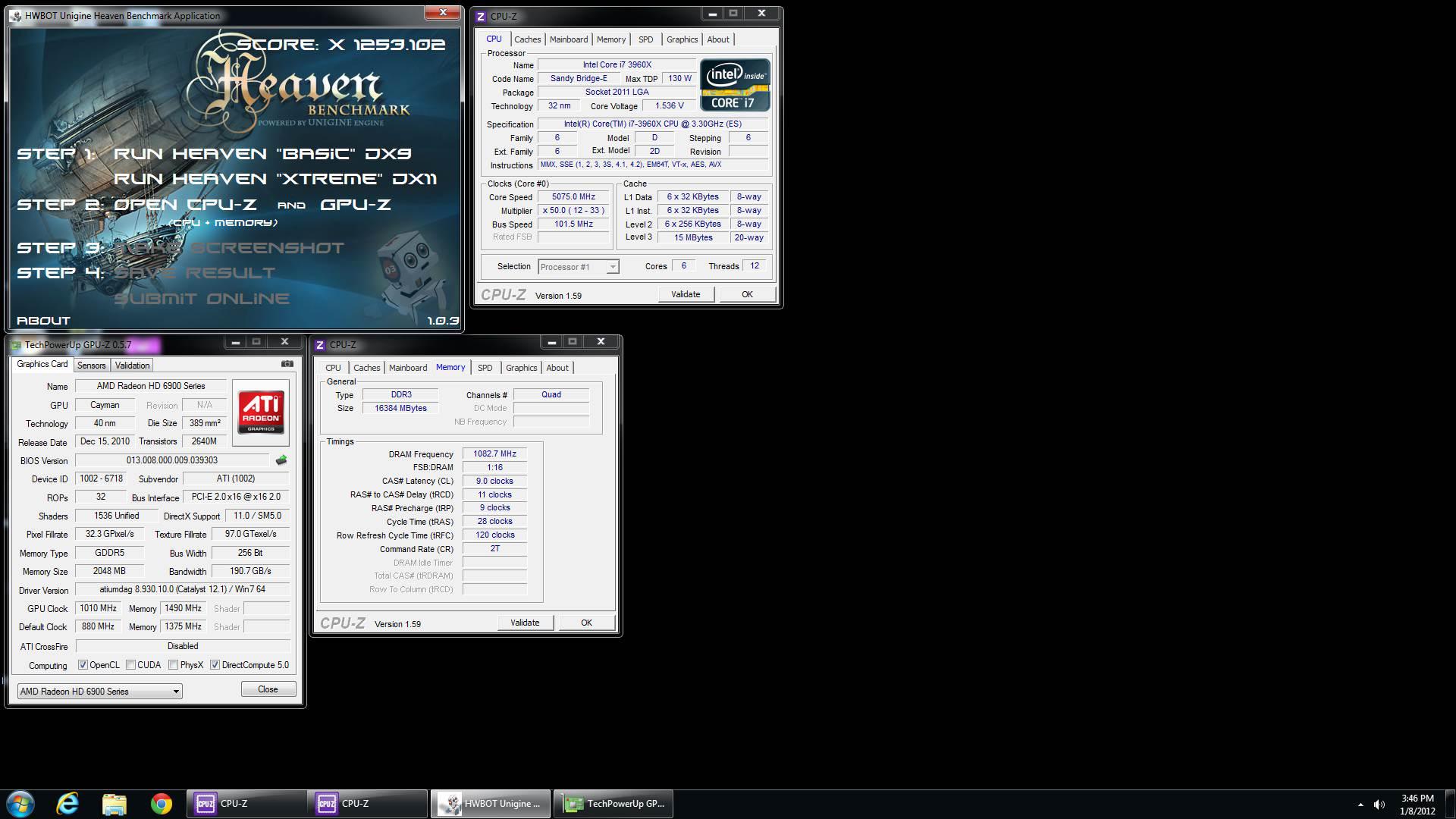Open the Graphics tab in top CPU-Z window
The image size is (1456, 819).
pos(682,39)
